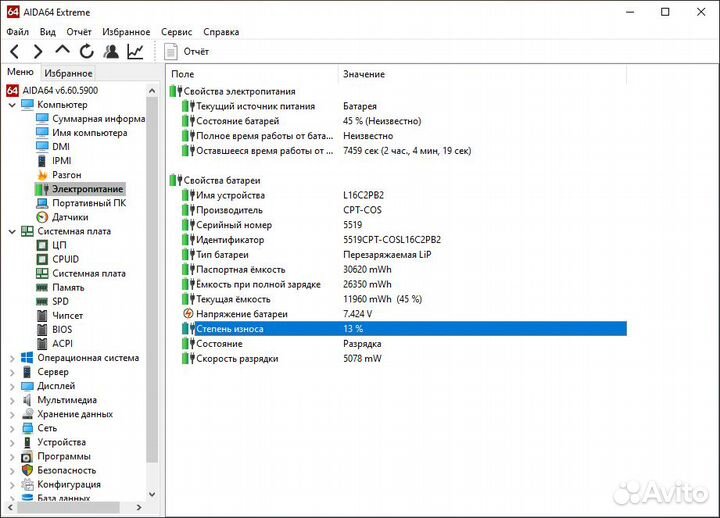Click the Windows logo Операционная система icon
This screenshot has height=518, width=720.
27,358
